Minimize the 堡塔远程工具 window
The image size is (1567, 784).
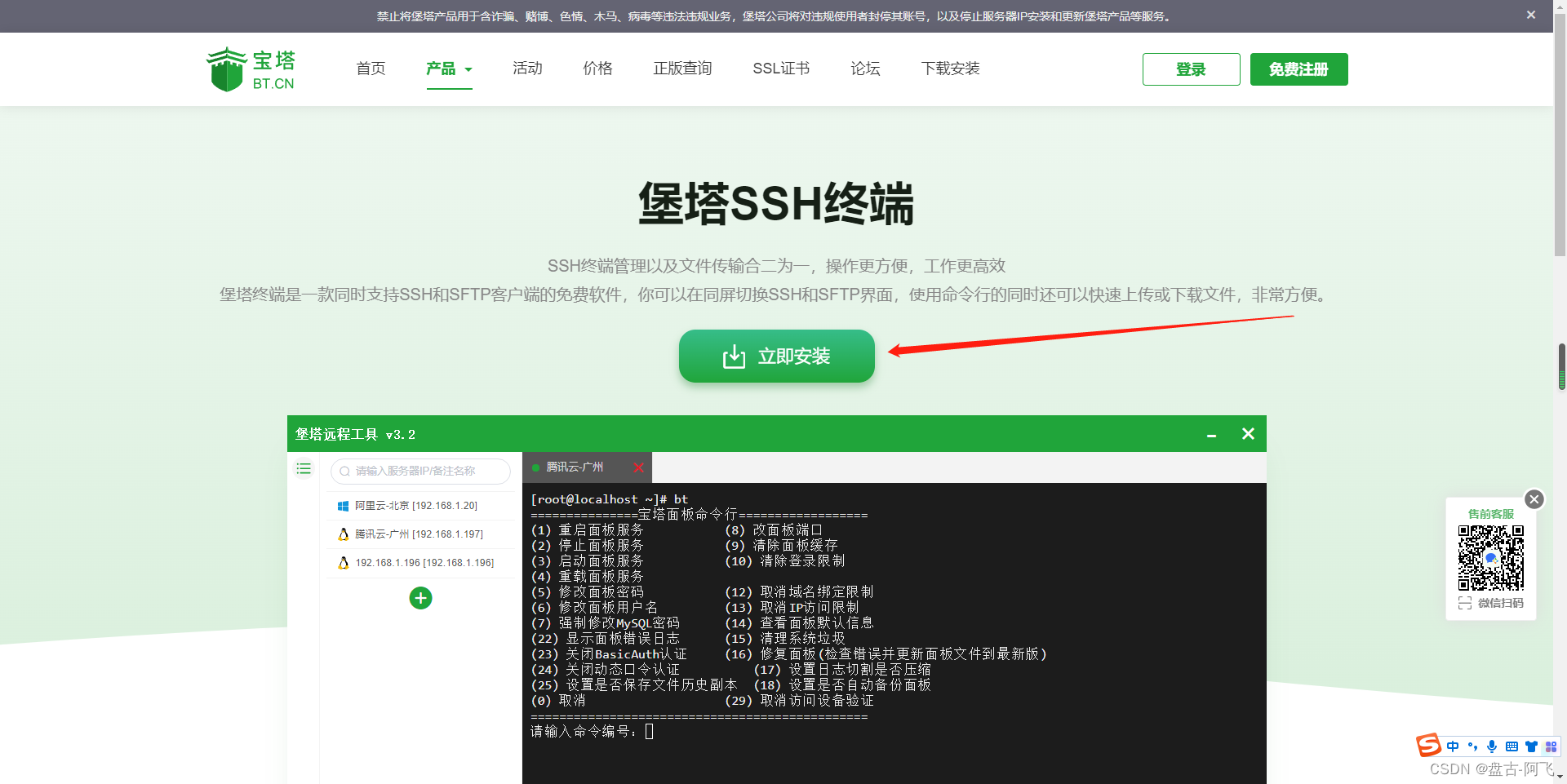[x=1211, y=435]
